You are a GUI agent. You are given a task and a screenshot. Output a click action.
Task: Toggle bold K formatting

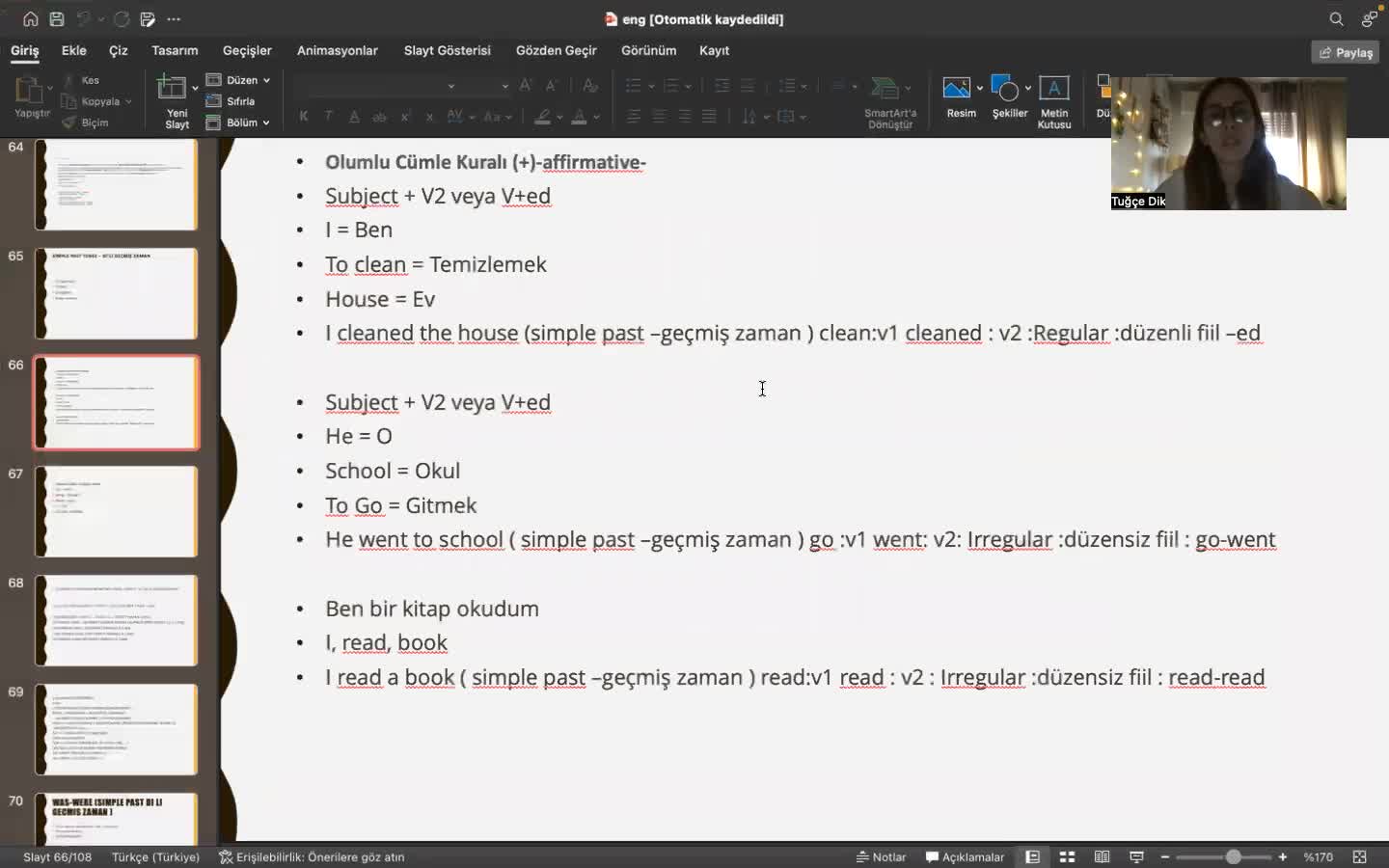304,117
